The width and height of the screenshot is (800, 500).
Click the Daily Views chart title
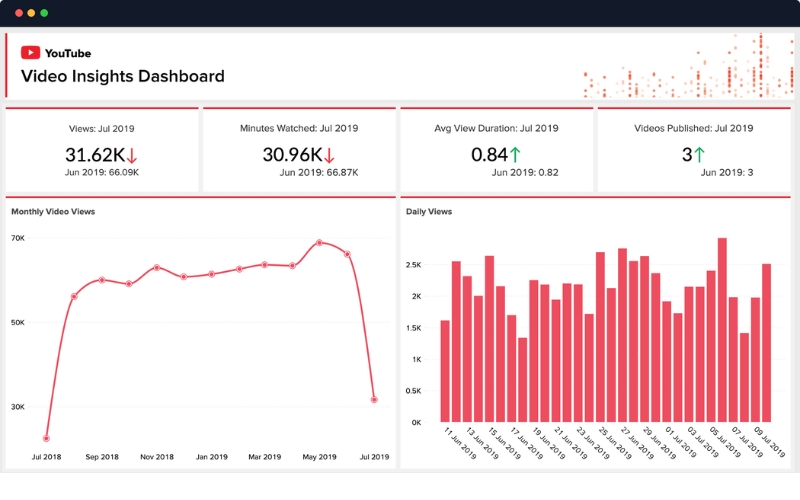point(429,212)
